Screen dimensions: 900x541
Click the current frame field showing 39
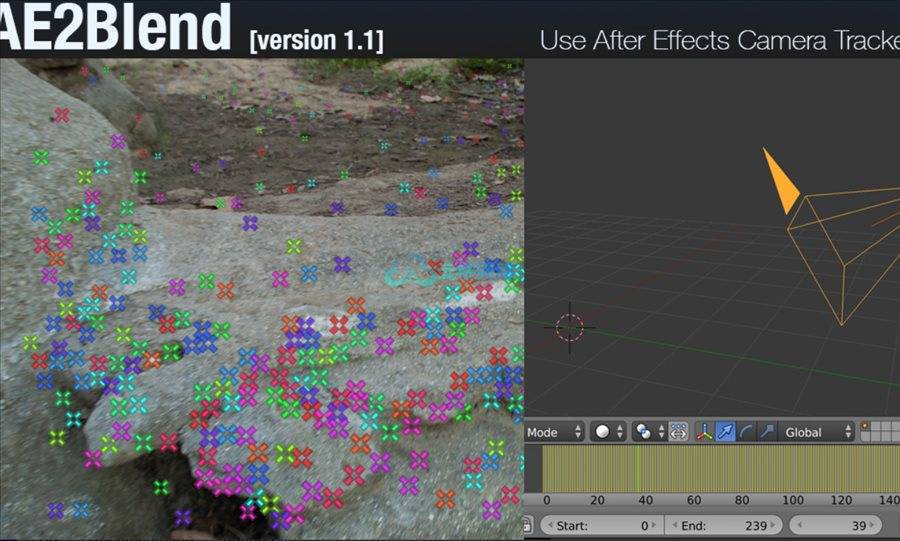click(x=835, y=526)
